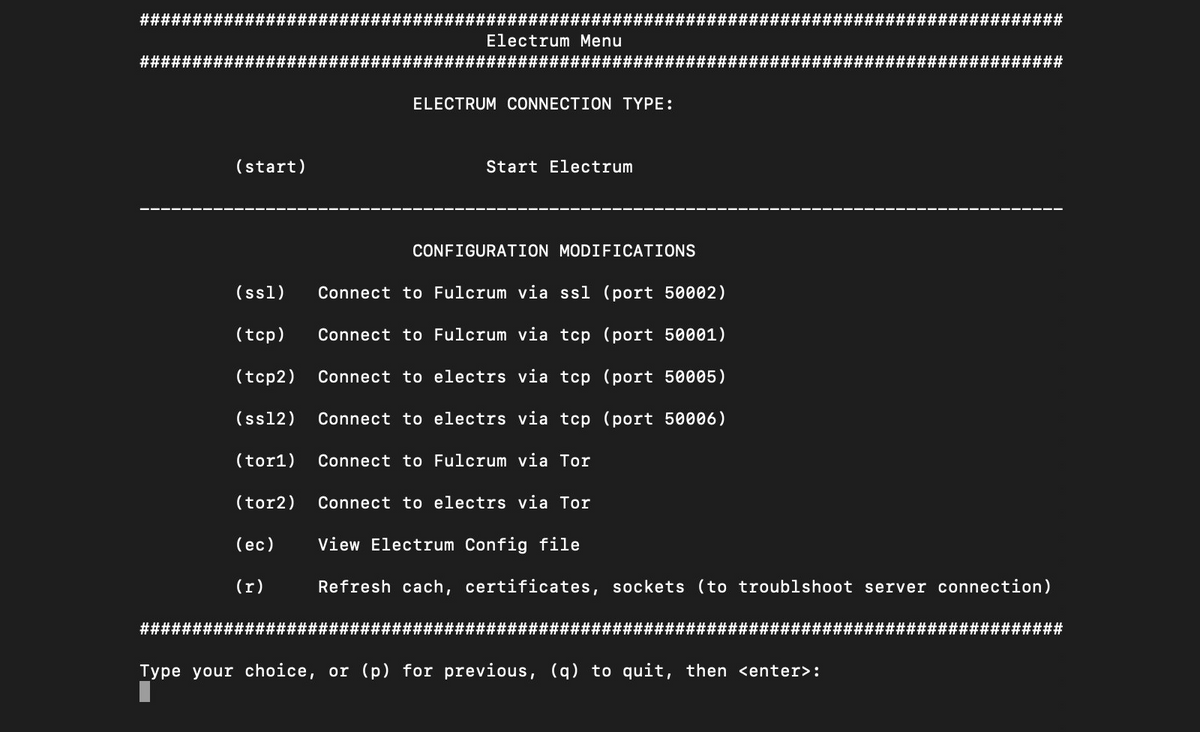Viewport: 1200px width, 732px height.
Task: Pick electrs via tcp port 50005
Action: (521, 377)
